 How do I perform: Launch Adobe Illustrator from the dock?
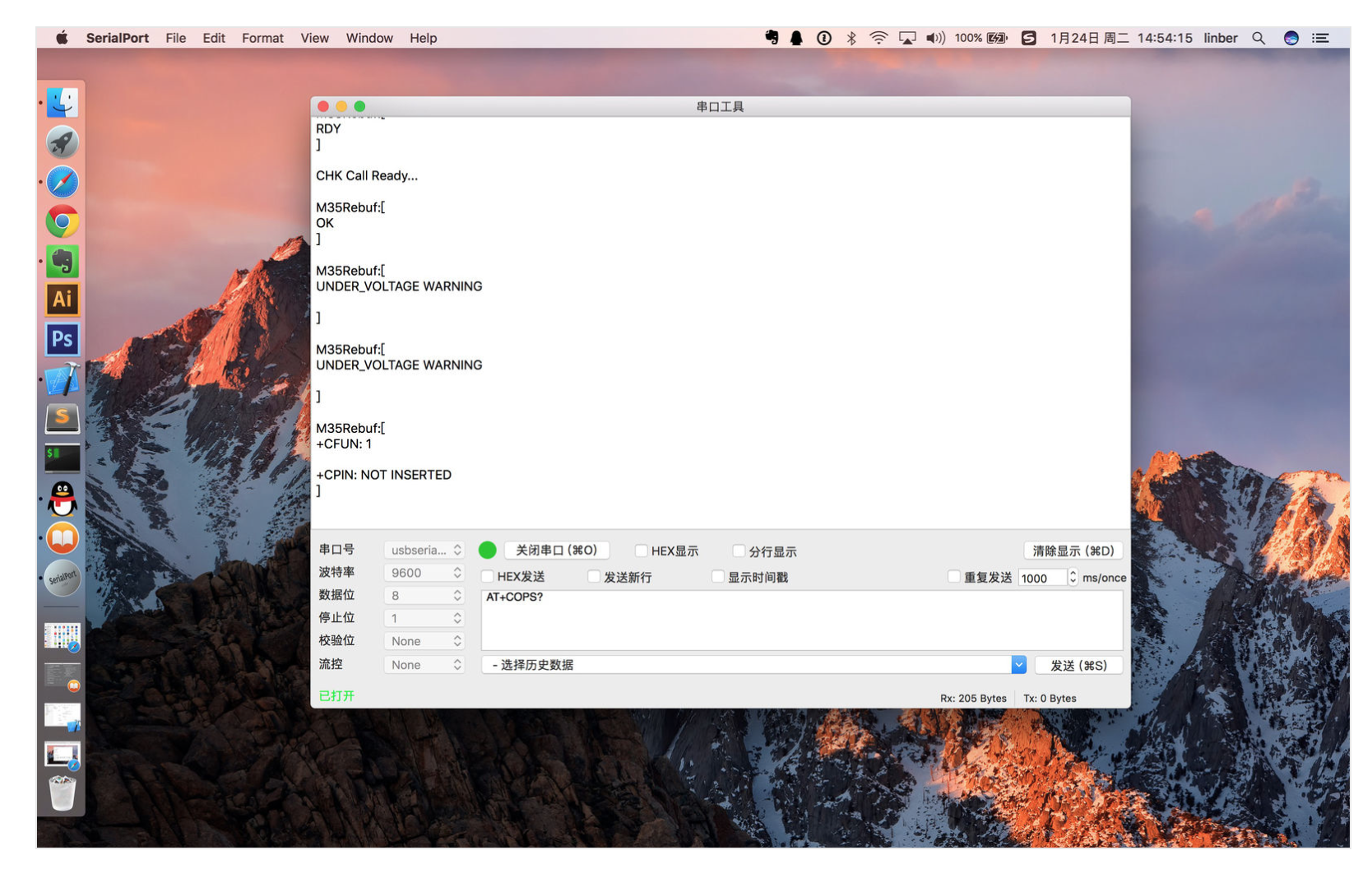pos(63,300)
